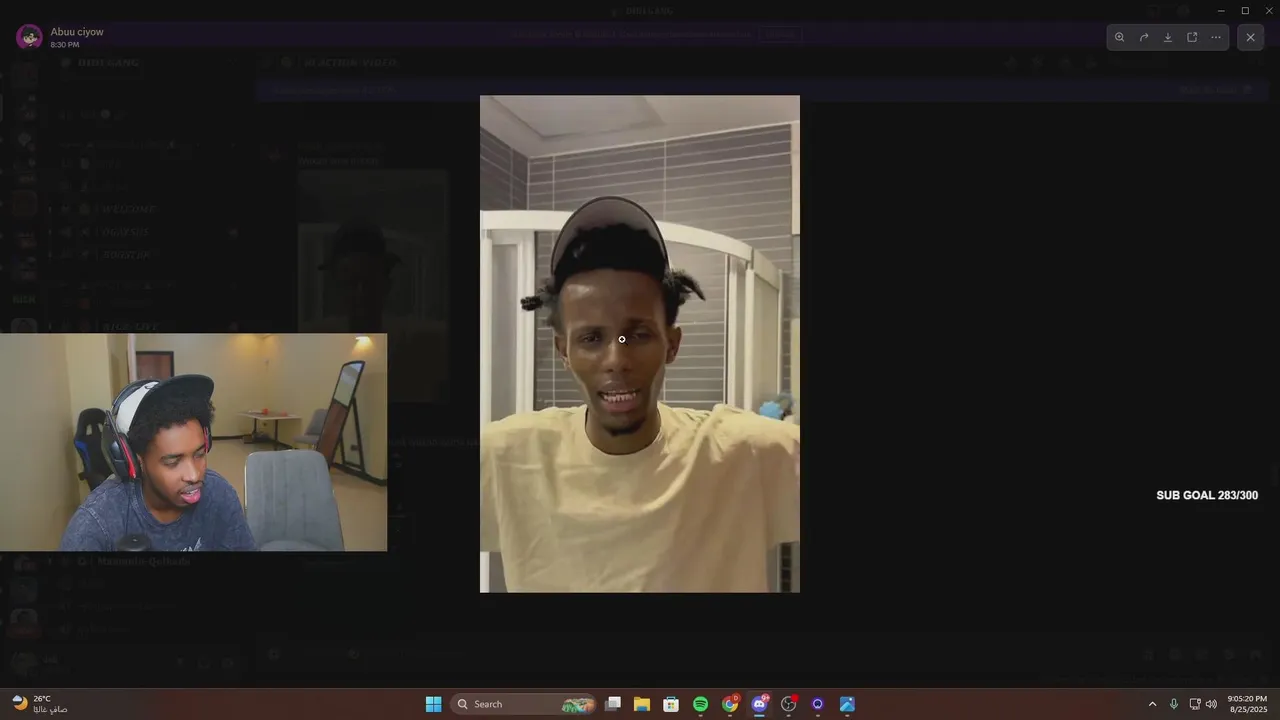Switch to OBS Studio in the taskbar
Screen dimensions: 1280x720
point(789,704)
